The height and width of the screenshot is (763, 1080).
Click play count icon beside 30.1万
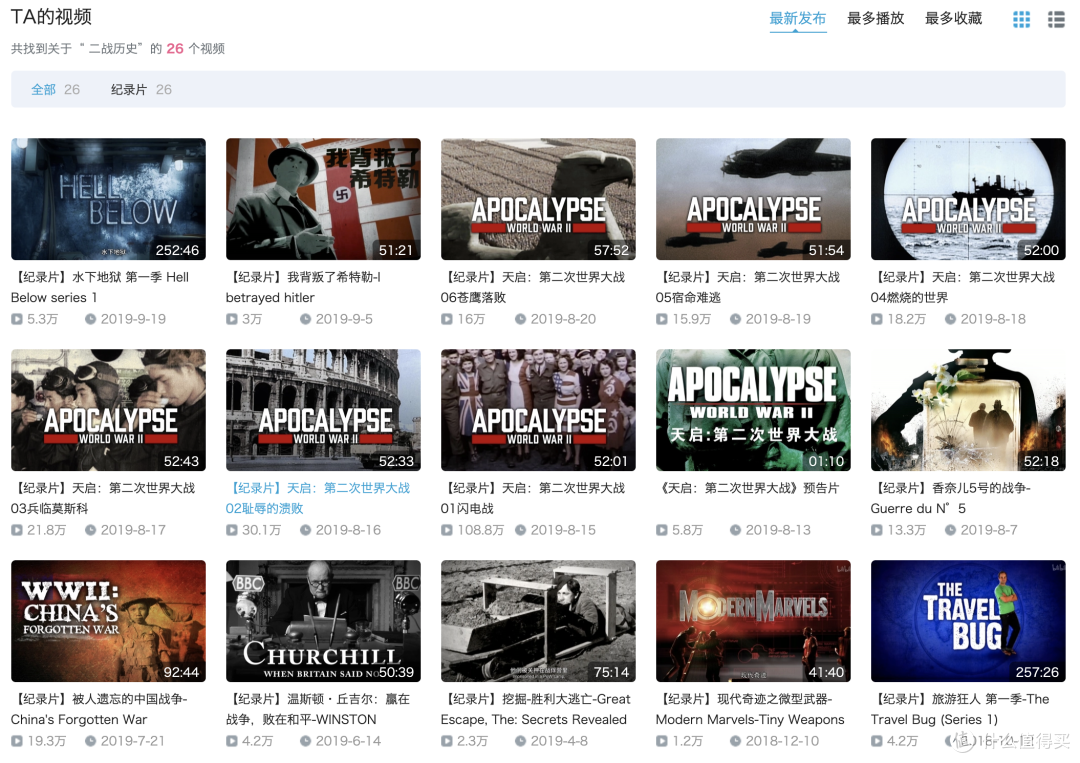pos(232,530)
